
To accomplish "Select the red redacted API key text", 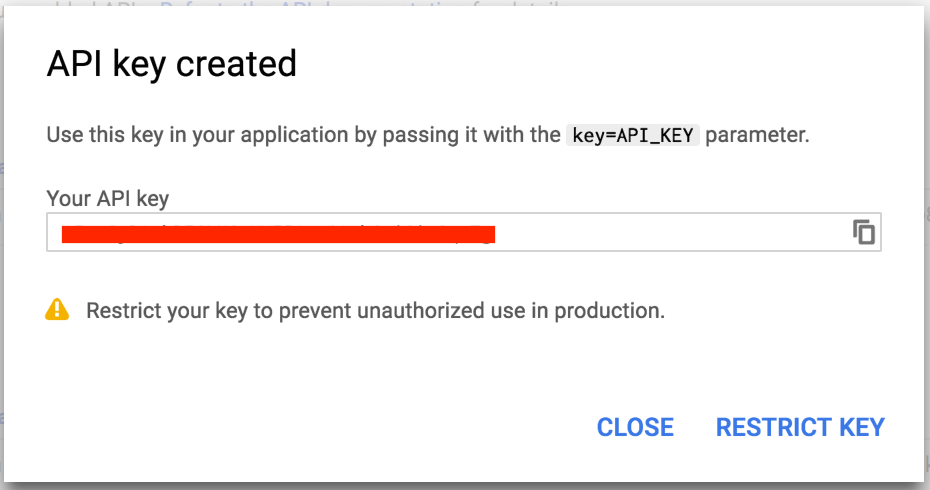I will (278, 234).
